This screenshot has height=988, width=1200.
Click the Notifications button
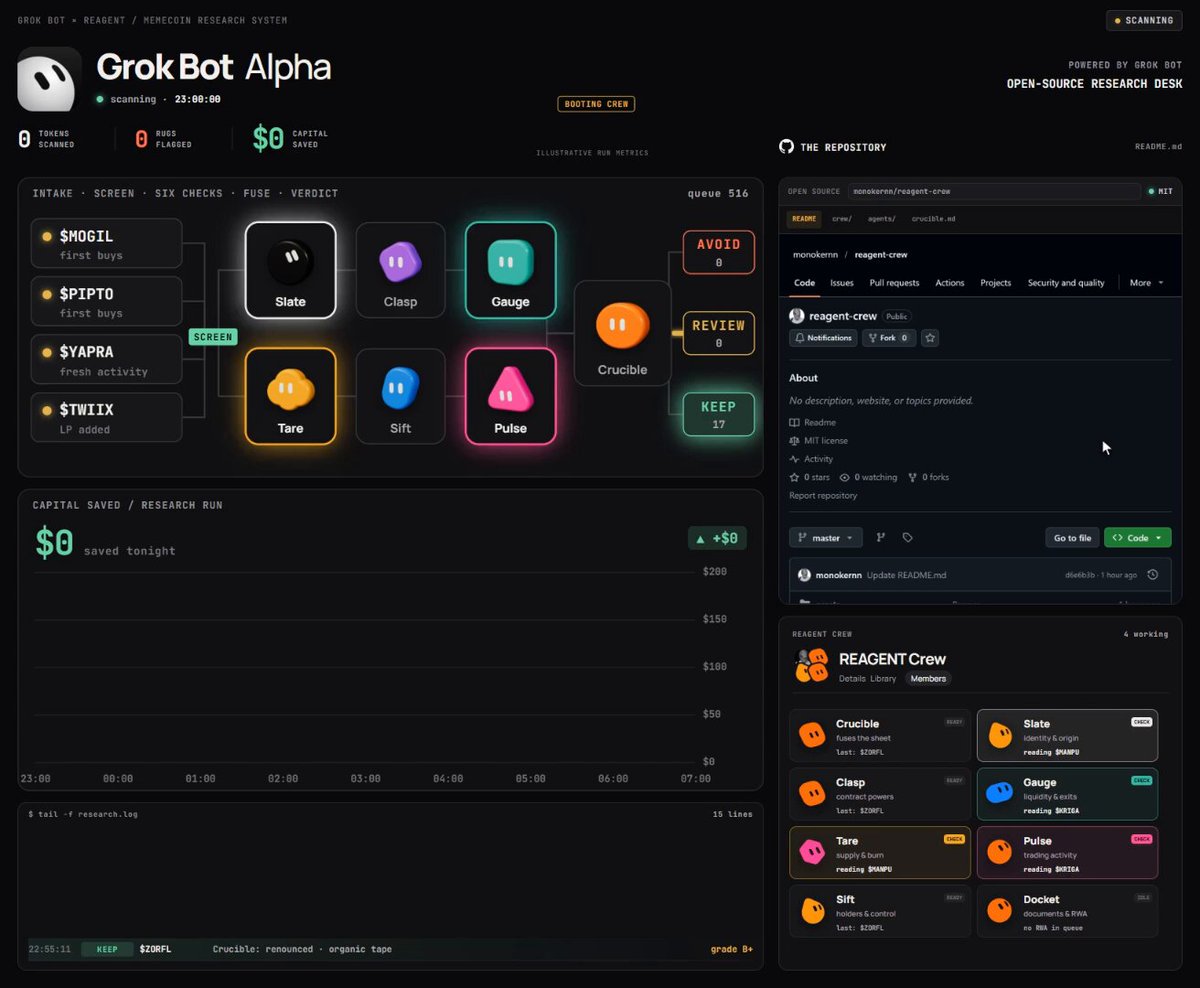(823, 338)
